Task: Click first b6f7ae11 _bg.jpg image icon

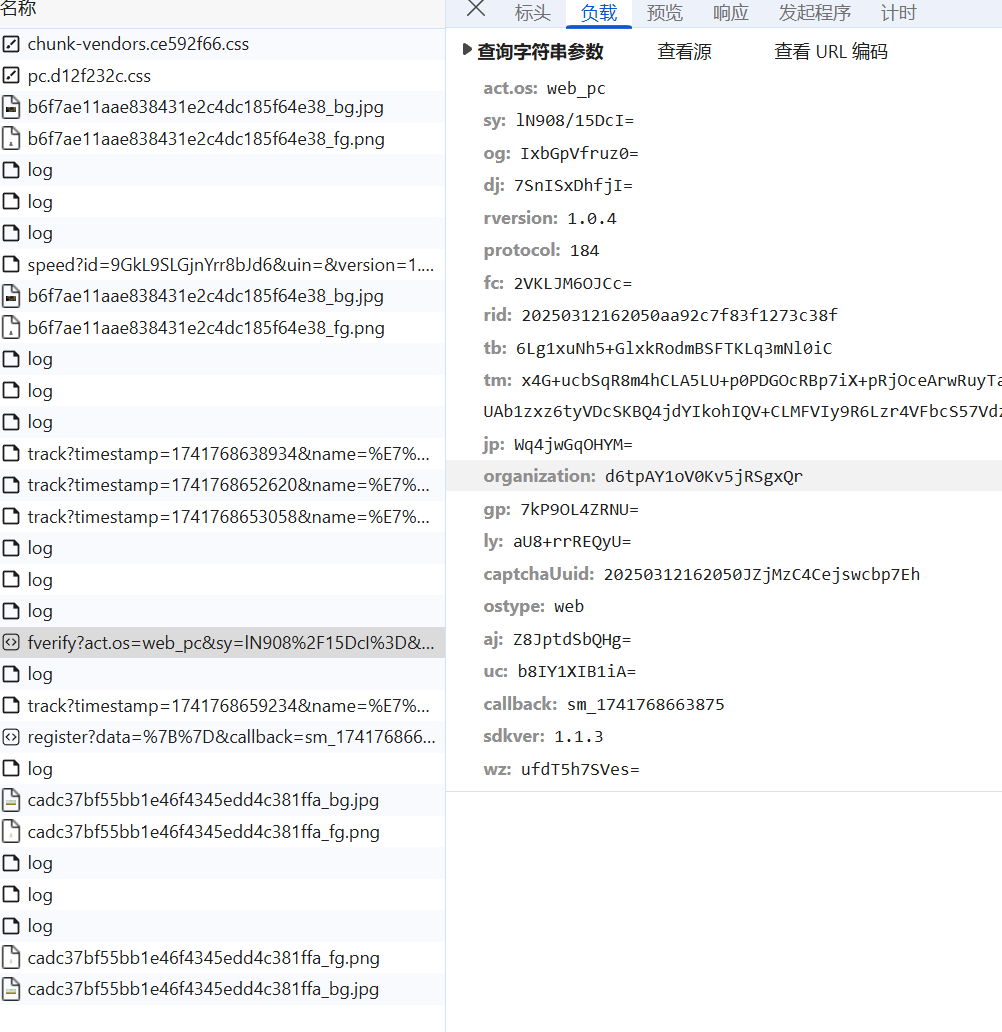Action: click(11, 107)
